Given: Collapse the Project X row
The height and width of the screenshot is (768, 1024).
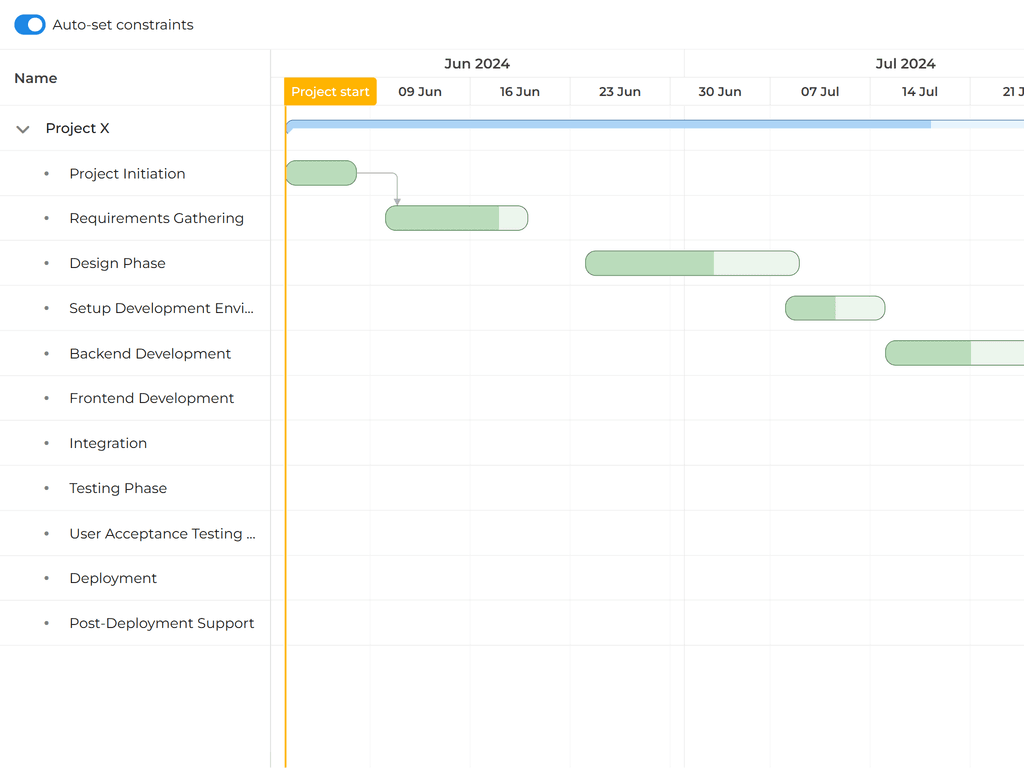Looking at the screenshot, I should (x=22, y=128).
